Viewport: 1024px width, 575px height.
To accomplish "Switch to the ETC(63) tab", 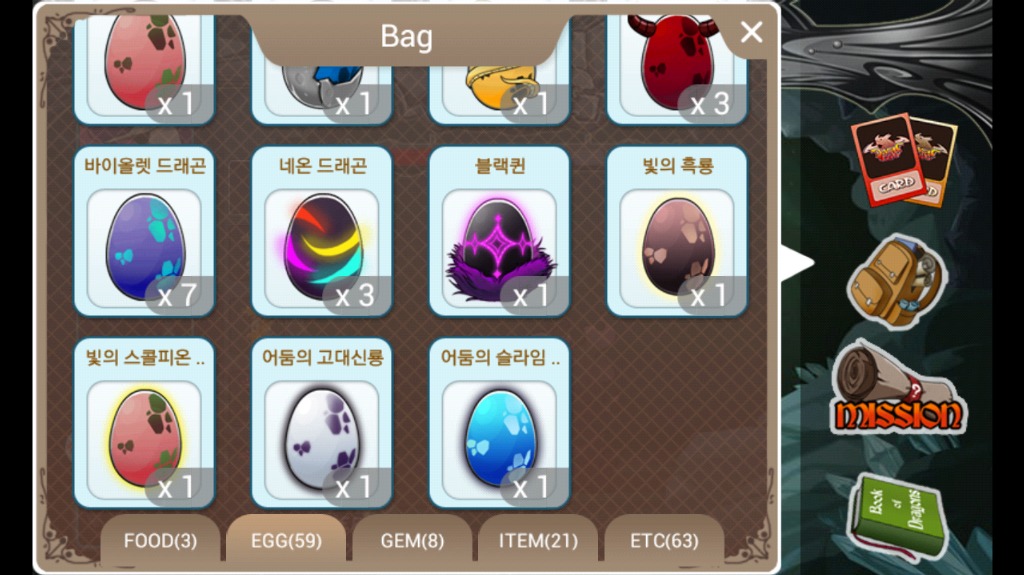I will click(x=664, y=540).
